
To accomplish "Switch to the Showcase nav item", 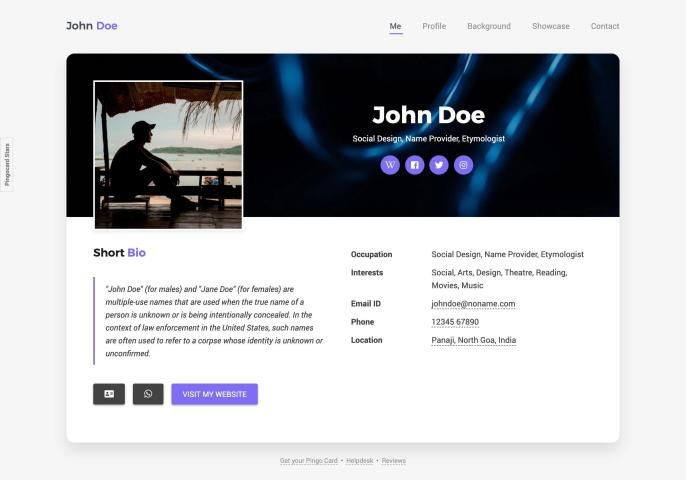I will tap(551, 26).
